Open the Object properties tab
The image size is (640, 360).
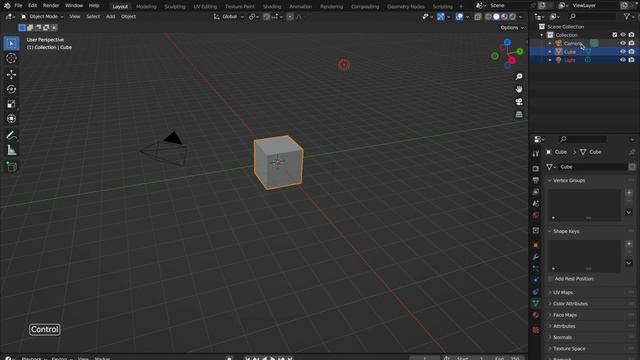coord(536,245)
